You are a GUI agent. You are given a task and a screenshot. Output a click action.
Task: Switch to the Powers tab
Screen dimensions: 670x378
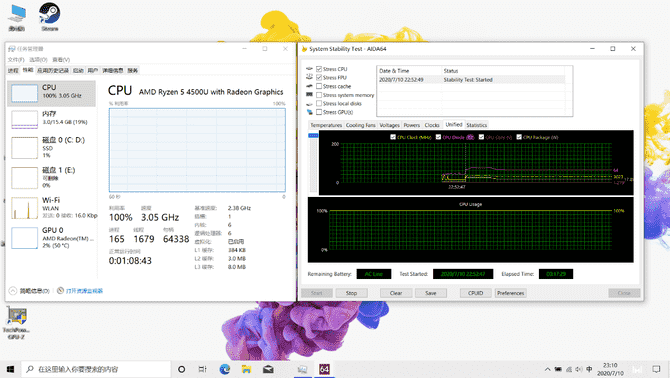pyautogui.click(x=411, y=125)
